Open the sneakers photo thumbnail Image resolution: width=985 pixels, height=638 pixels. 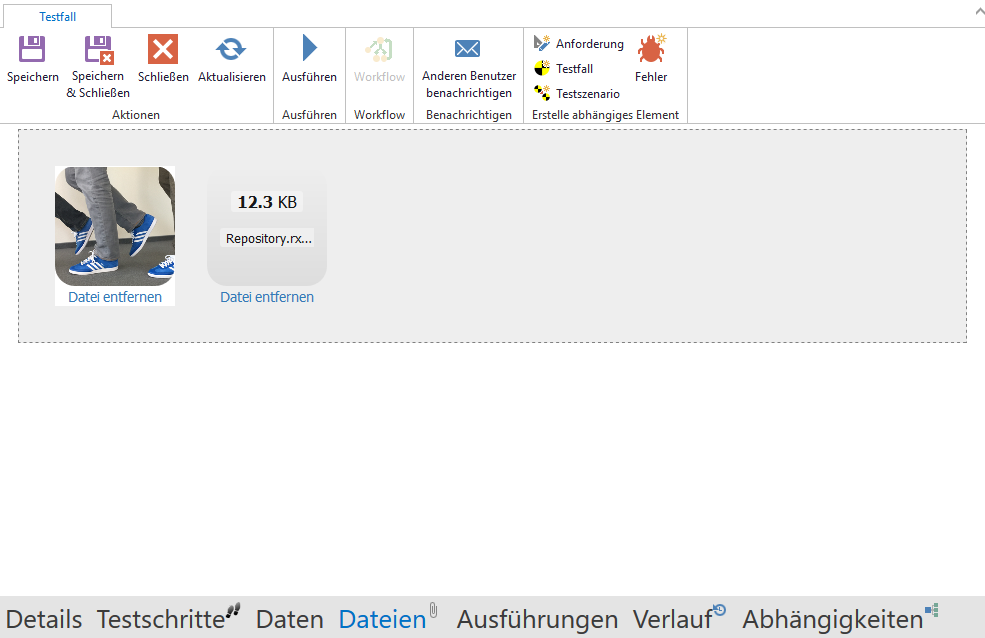[115, 226]
